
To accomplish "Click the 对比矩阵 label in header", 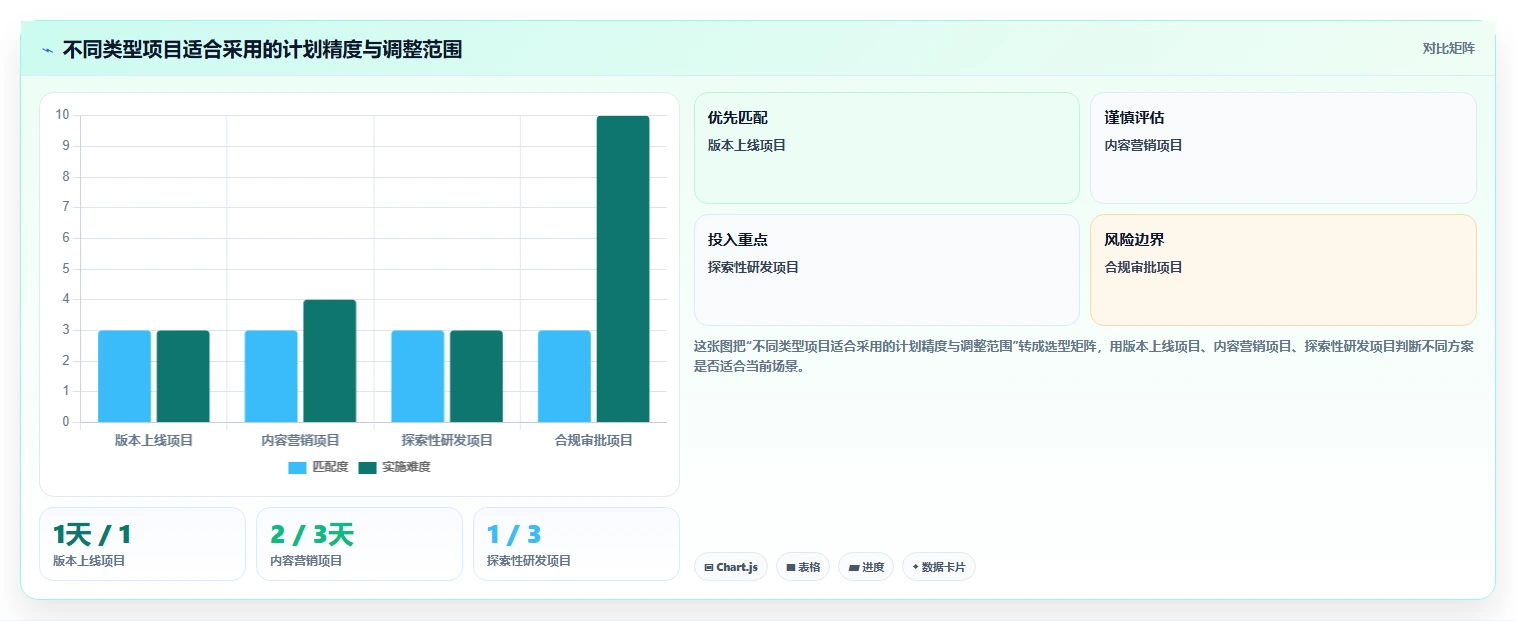I will (x=1448, y=49).
